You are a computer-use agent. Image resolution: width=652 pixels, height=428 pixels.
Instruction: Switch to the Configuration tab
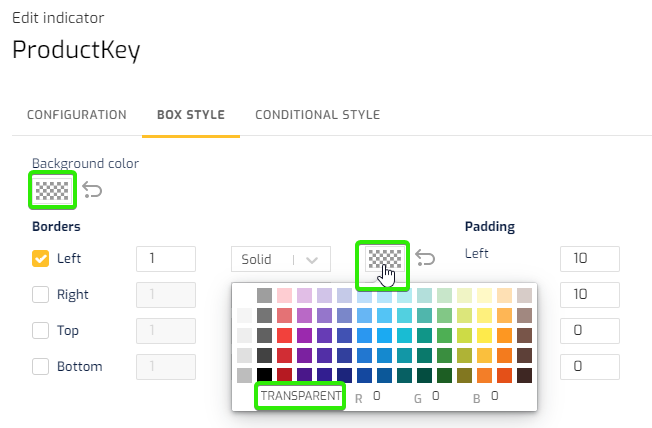pos(77,115)
